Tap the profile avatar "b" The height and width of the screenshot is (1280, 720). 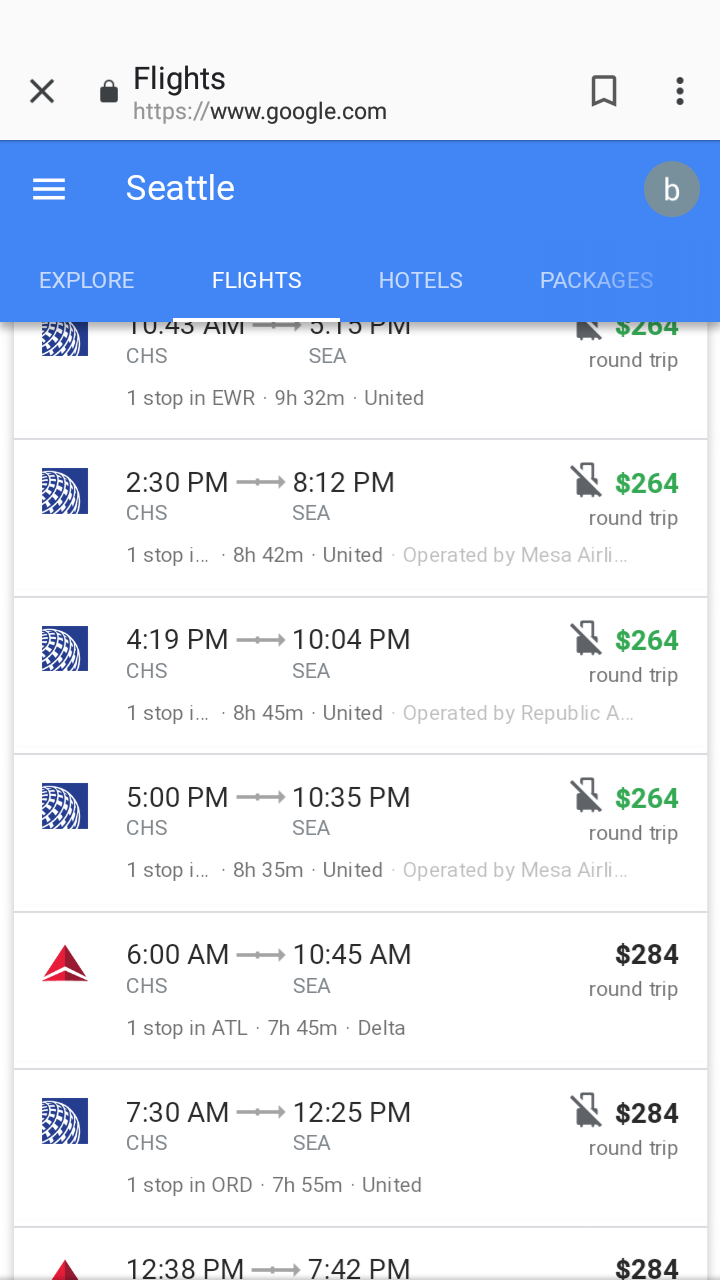click(671, 189)
